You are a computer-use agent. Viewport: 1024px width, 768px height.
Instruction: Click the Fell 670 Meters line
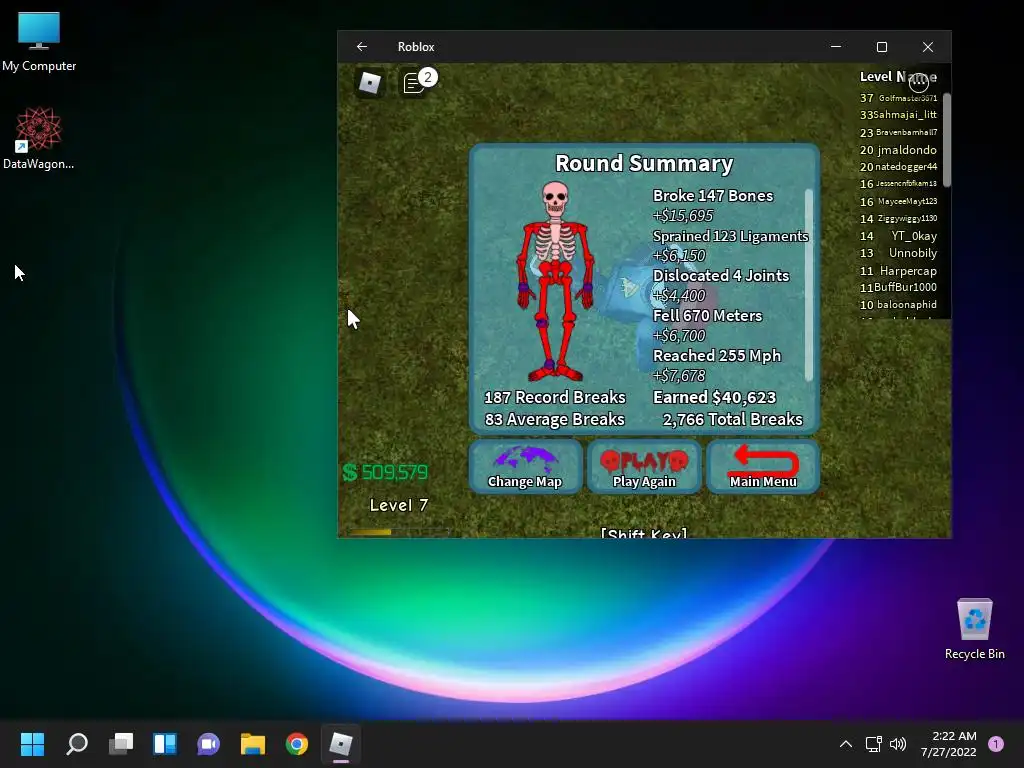tap(707, 315)
